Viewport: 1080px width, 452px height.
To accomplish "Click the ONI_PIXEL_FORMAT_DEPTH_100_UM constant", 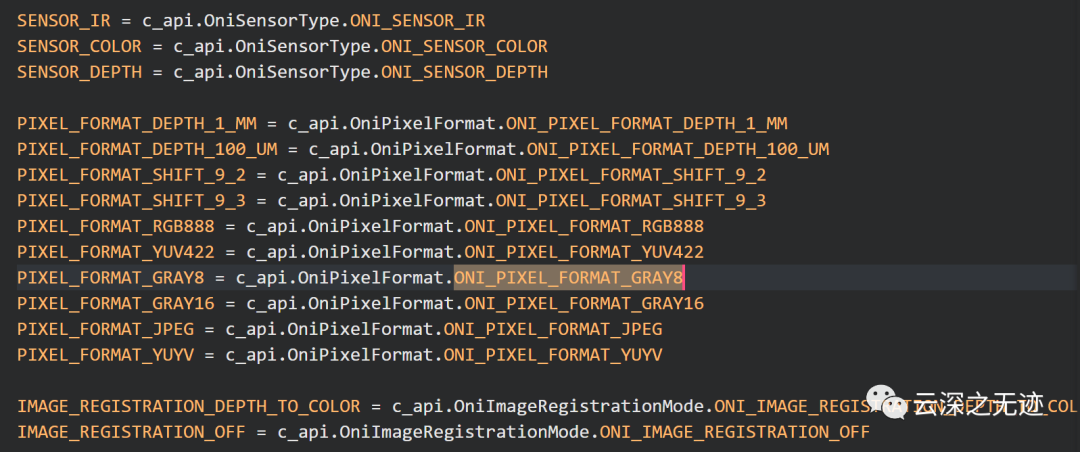I will [x=678, y=150].
